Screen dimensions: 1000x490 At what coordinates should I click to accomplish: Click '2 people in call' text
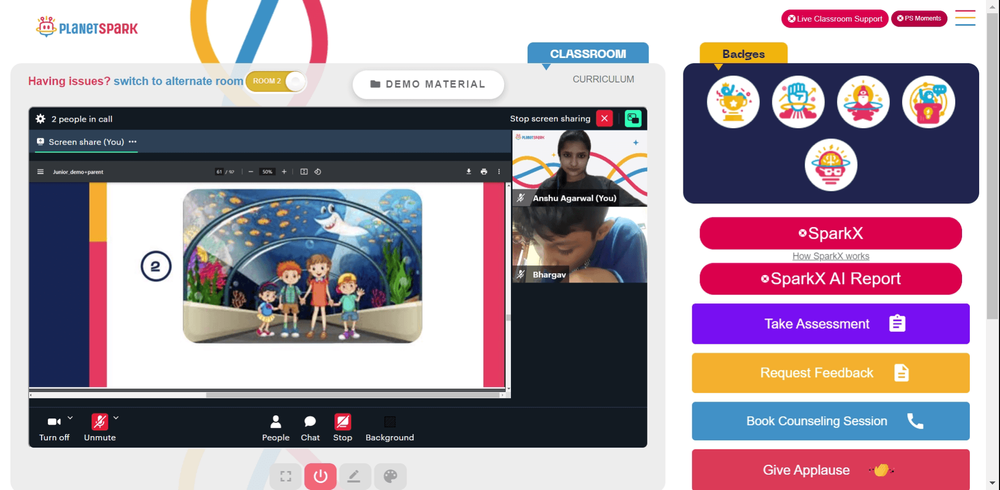pos(82,119)
